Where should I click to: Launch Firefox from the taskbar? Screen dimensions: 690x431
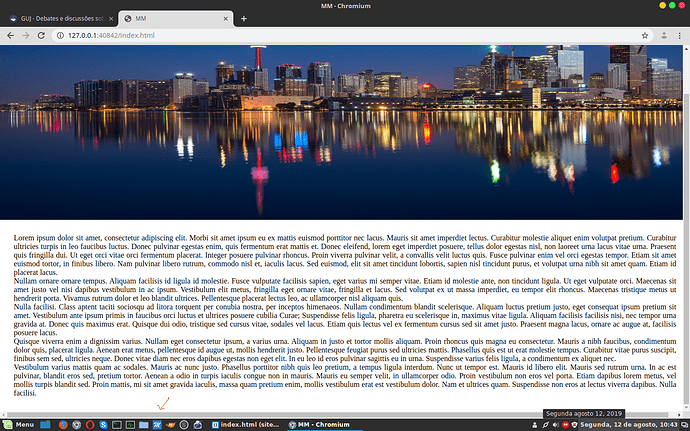click(63, 425)
